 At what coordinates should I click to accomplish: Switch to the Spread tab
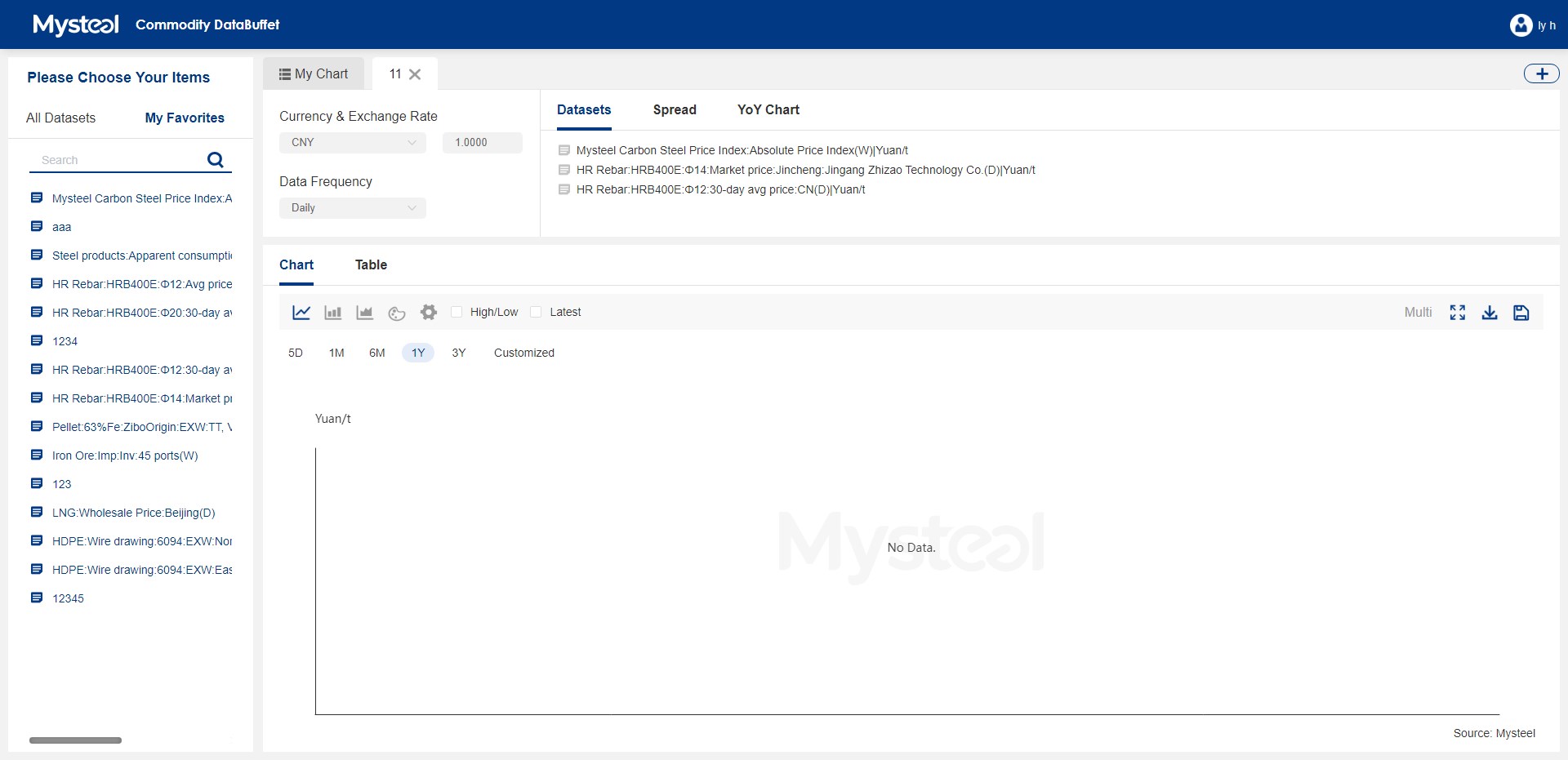(675, 109)
